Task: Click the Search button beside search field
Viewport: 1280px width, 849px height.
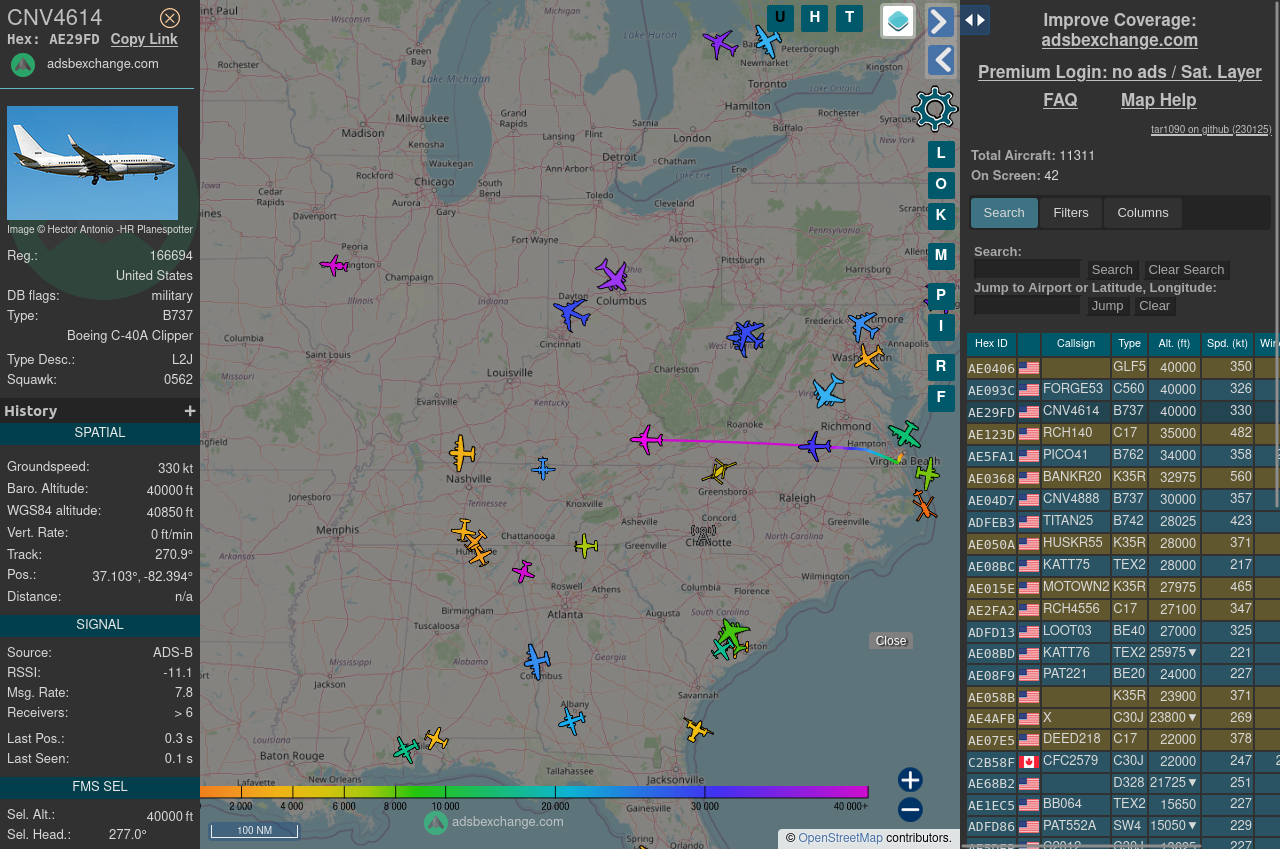Action: [1112, 270]
